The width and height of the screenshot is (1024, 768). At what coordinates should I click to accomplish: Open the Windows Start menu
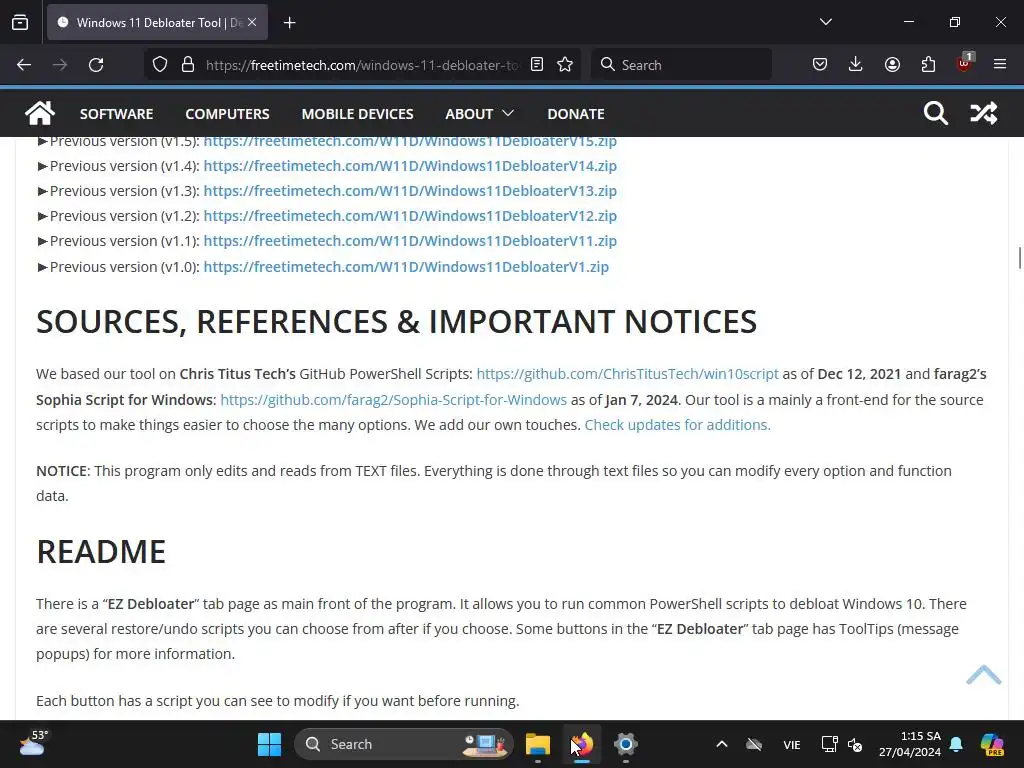(269, 744)
